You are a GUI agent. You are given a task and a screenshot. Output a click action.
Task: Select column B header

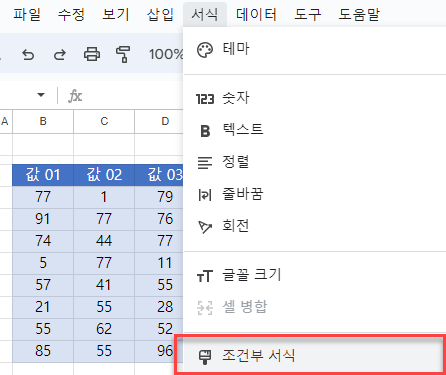pyautogui.click(x=43, y=121)
